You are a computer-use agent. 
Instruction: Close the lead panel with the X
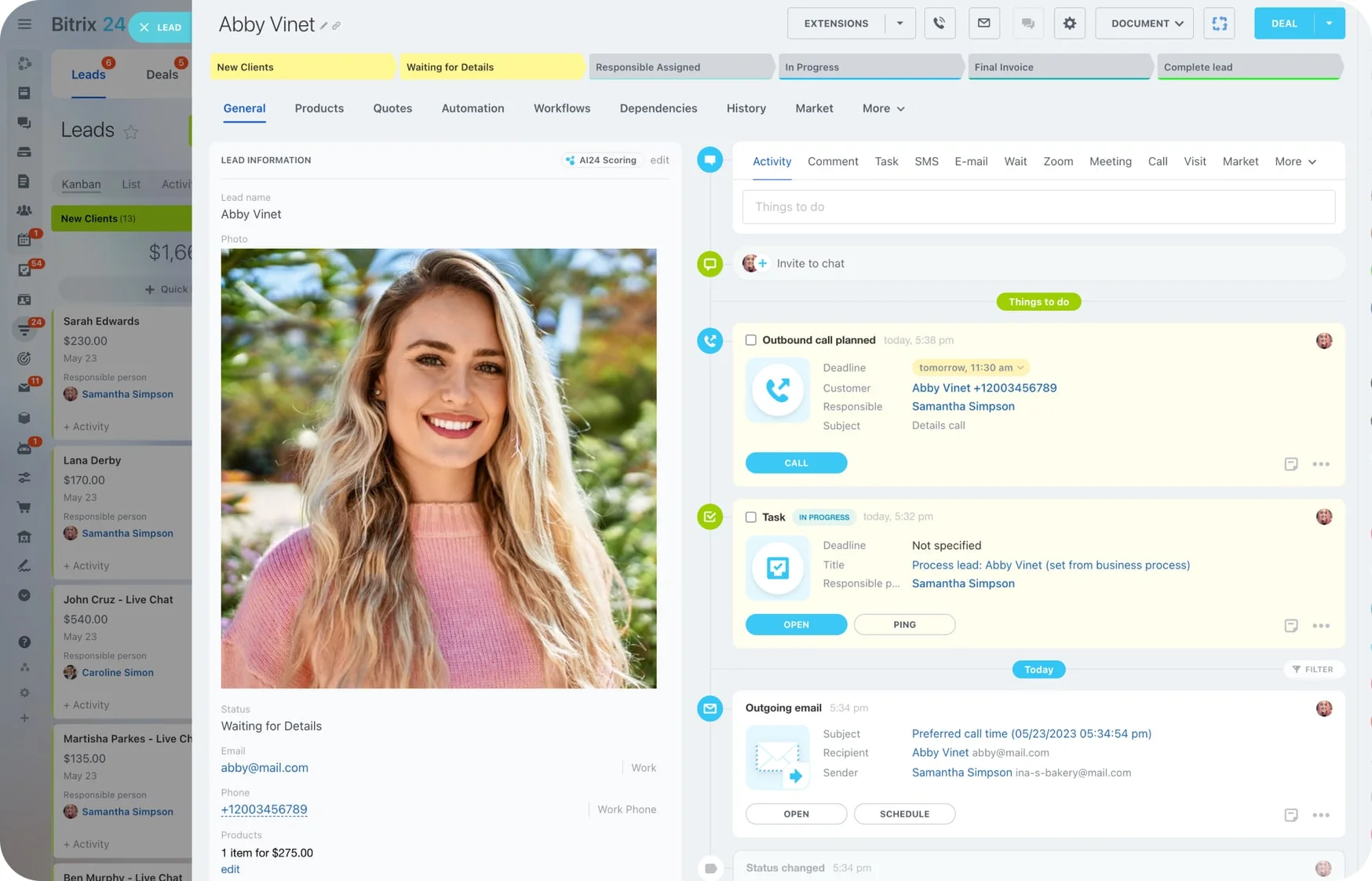(x=144, y=27)
